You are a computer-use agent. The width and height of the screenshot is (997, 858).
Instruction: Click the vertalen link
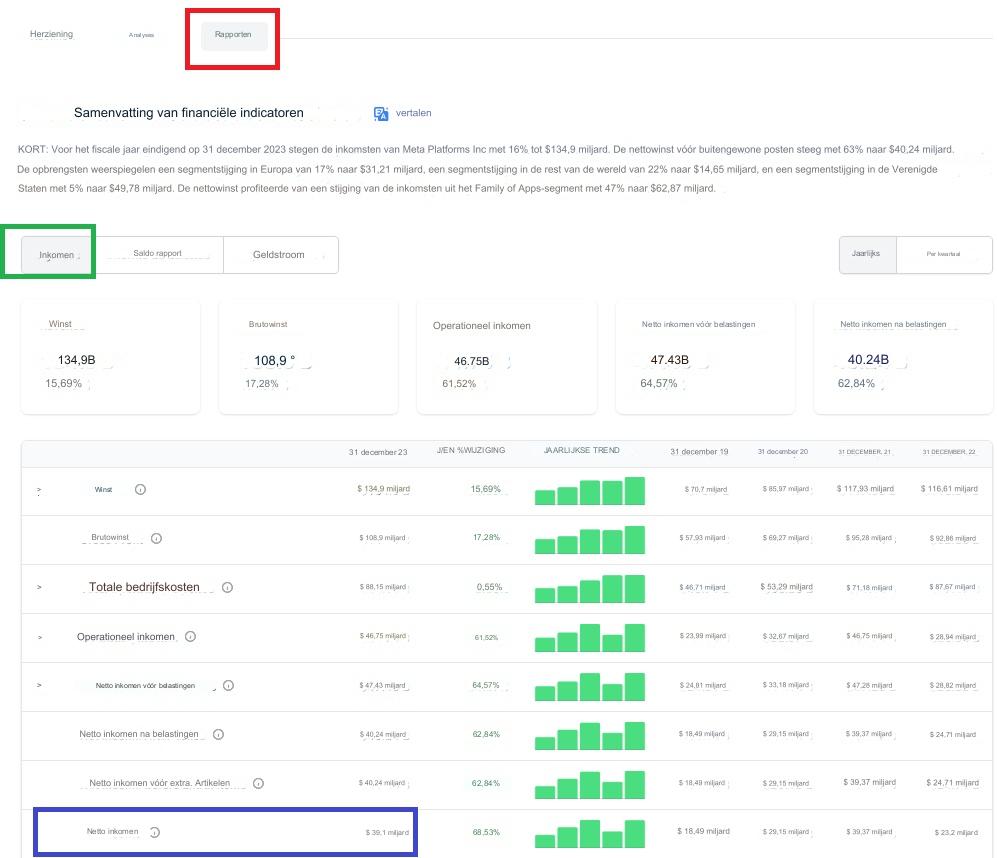413,114
